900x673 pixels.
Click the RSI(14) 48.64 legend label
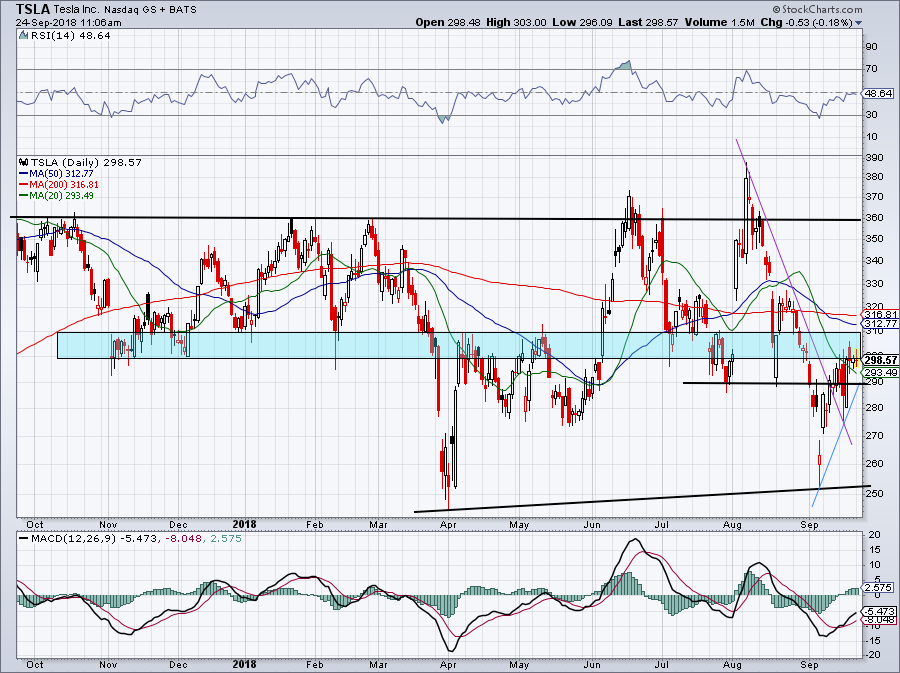coord(71,35)
